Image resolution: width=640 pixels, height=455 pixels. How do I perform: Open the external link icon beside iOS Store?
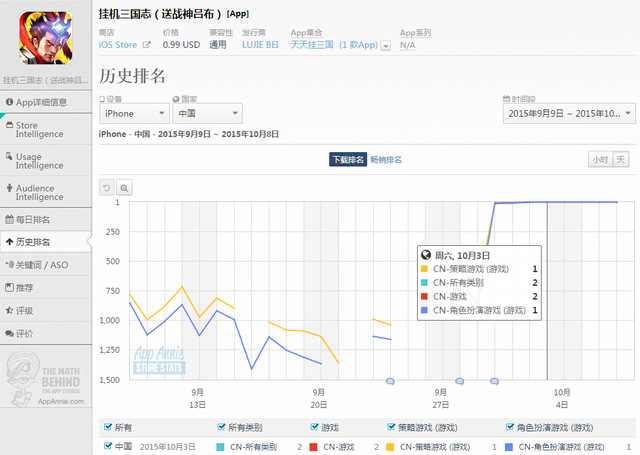tap(147, 45)
